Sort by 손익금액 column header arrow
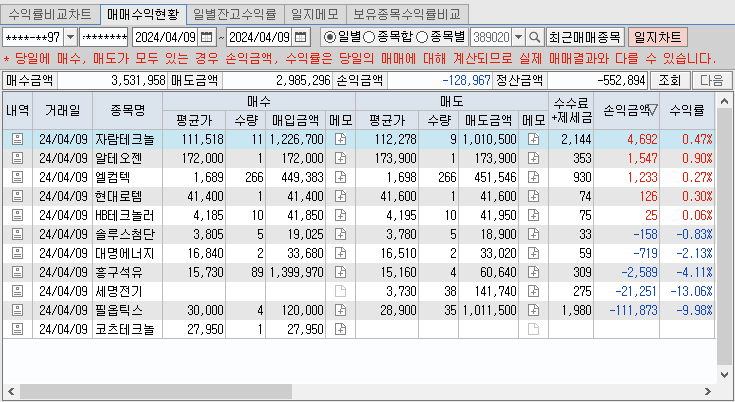Screen dimensions: 735x402 click(x=652, y=110)
